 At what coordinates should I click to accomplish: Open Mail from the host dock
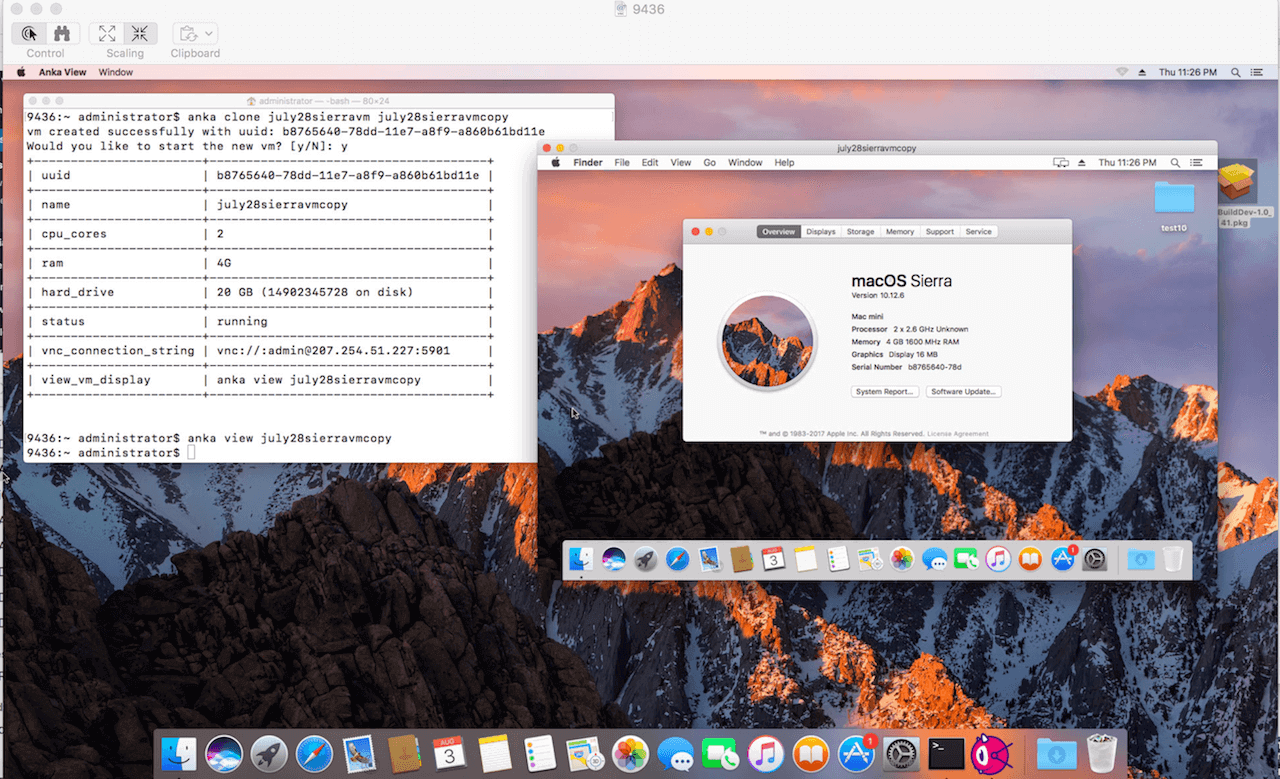358,753
